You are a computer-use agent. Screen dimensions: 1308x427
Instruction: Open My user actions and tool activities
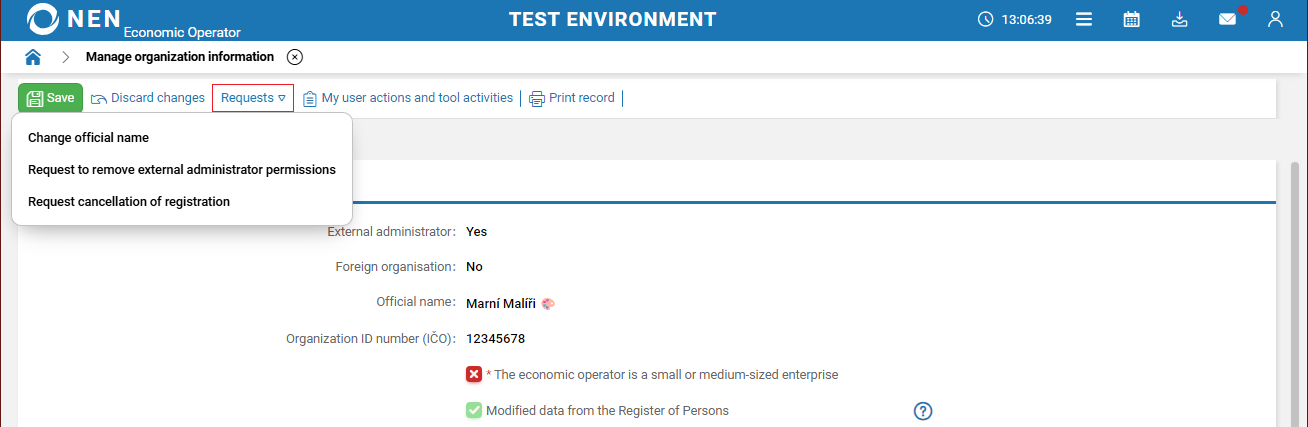(x=408, y=98)
